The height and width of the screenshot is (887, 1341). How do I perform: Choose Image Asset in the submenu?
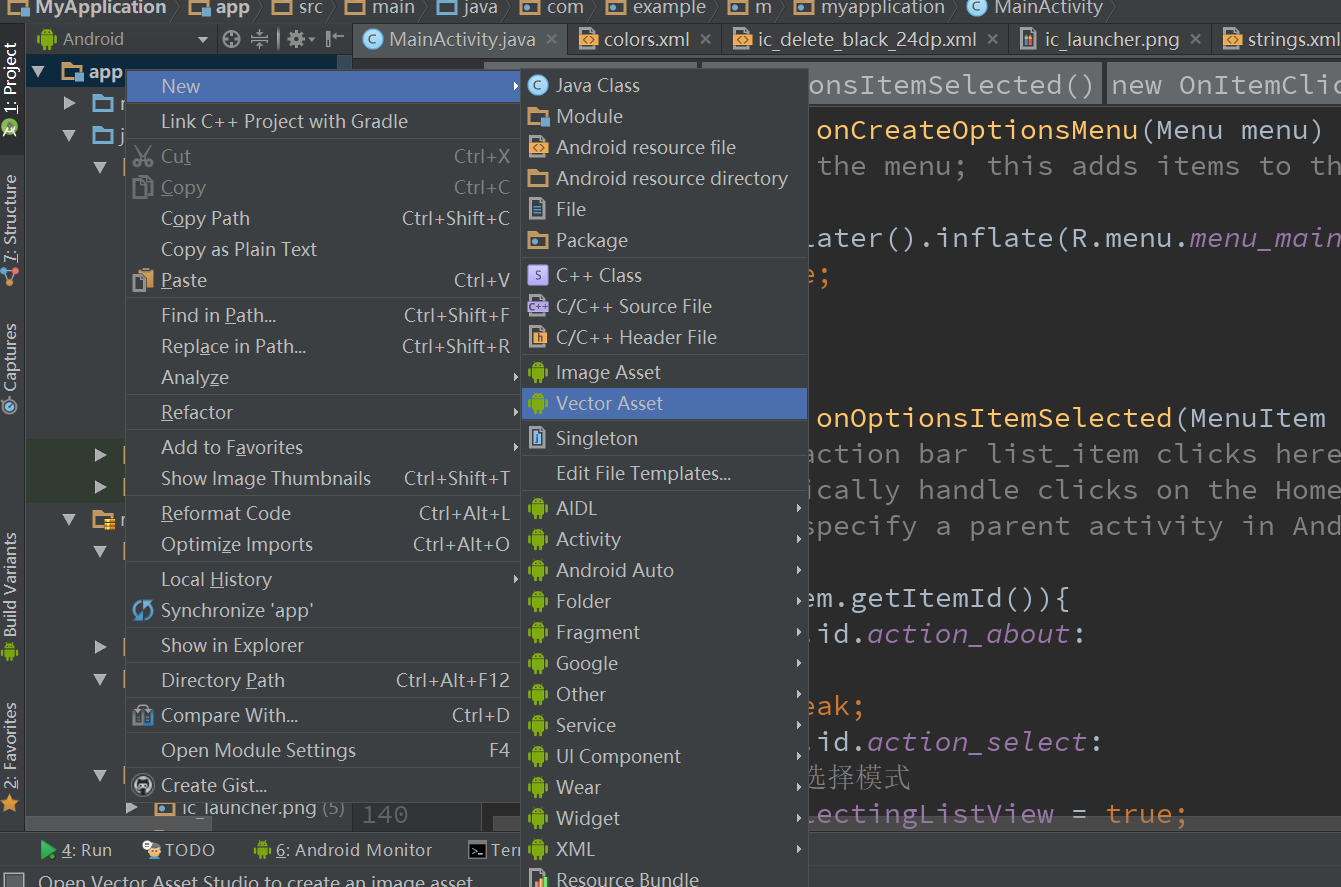point(607,371)
